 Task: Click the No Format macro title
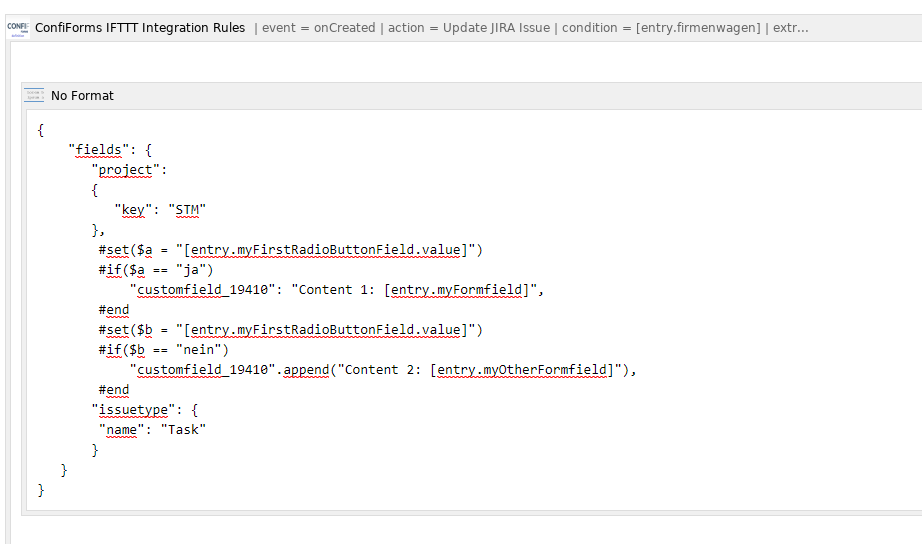pyautogui.click(x=82, y=95)
